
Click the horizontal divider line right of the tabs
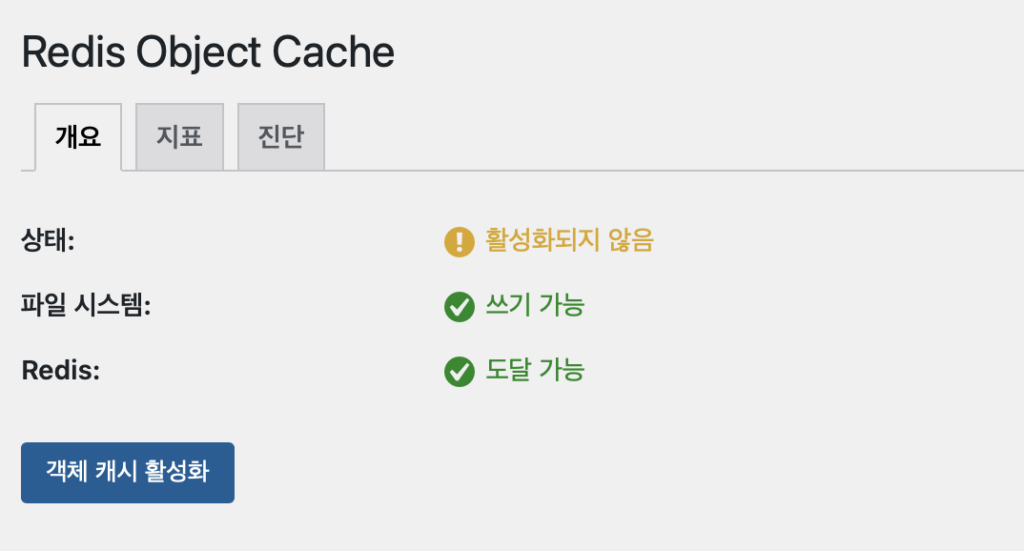point(670,171)
